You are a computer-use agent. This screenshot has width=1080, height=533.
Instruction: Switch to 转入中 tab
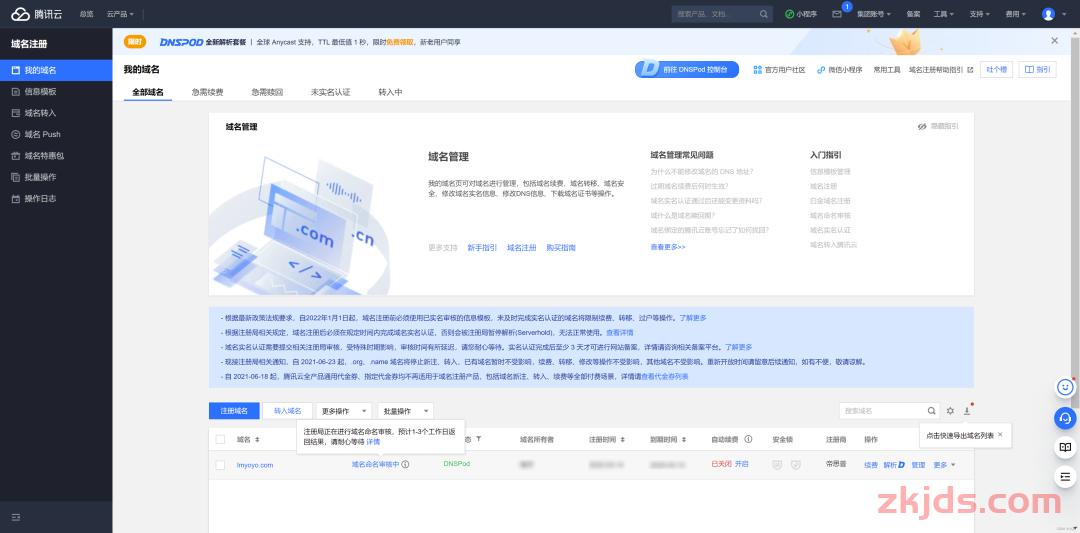(391, 92)
